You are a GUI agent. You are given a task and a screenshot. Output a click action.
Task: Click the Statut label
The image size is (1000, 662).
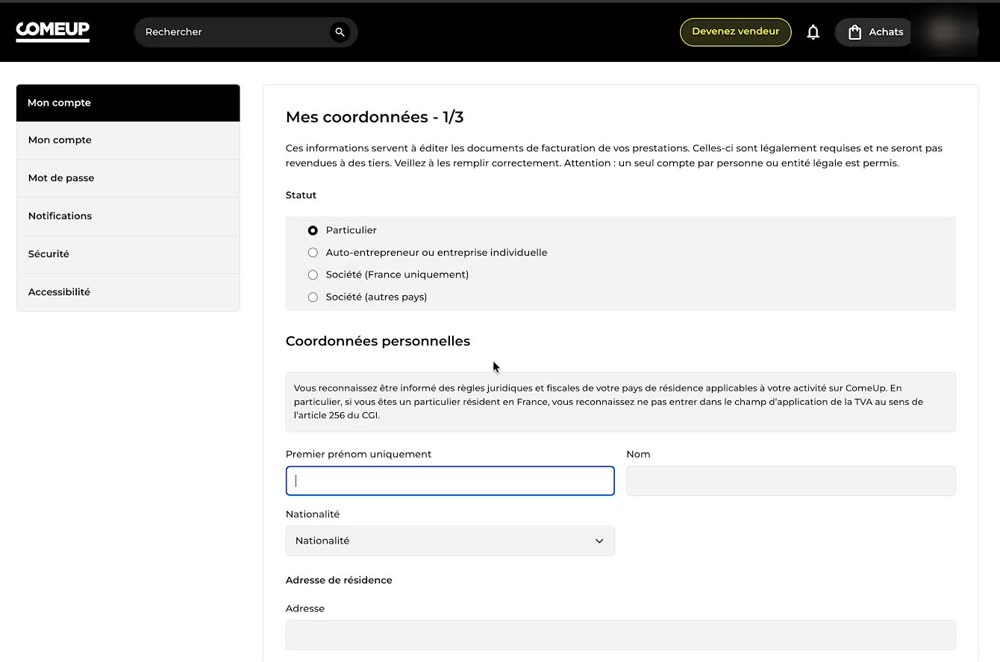pos(301,195)
